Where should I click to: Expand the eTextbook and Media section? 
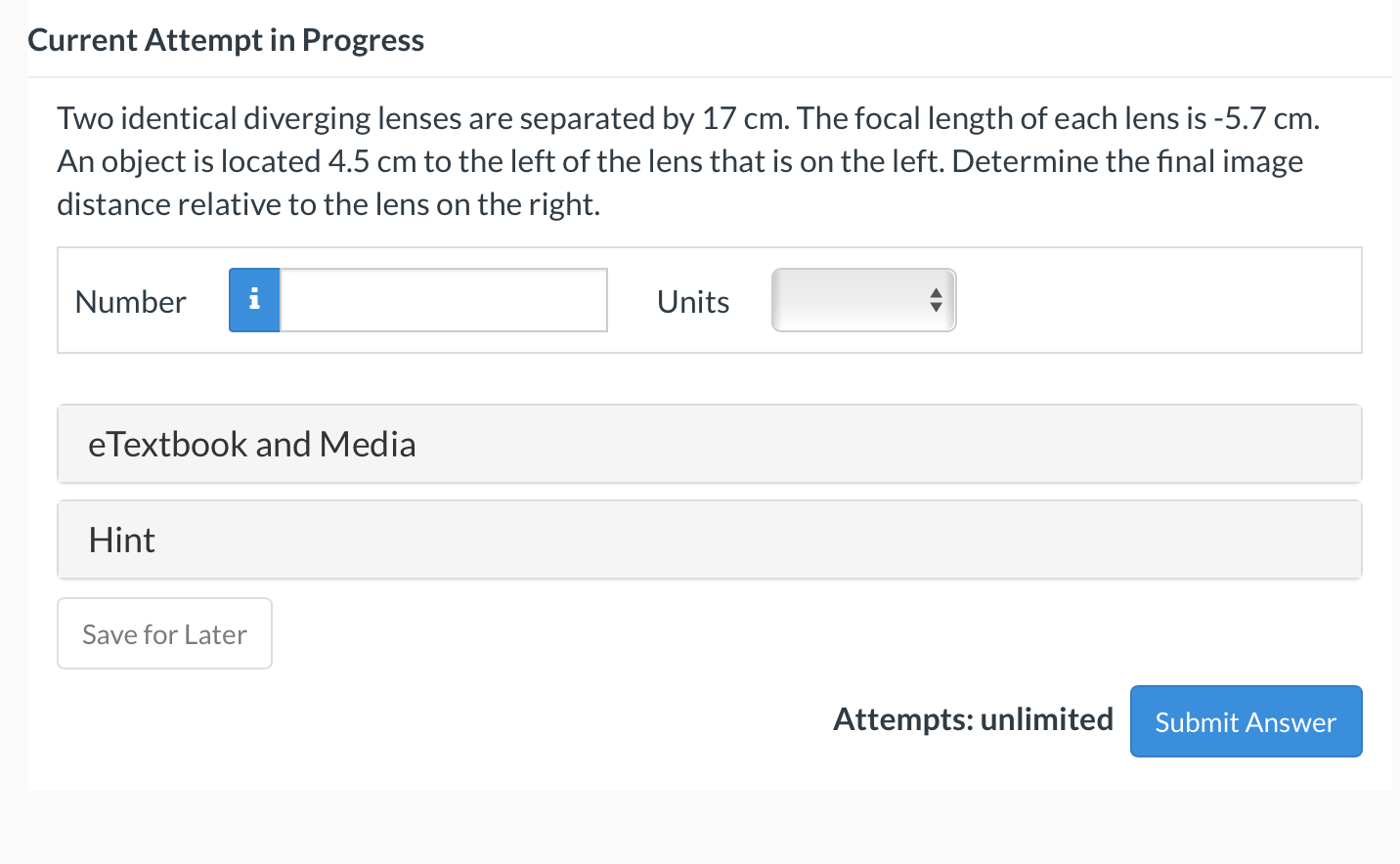709,444
